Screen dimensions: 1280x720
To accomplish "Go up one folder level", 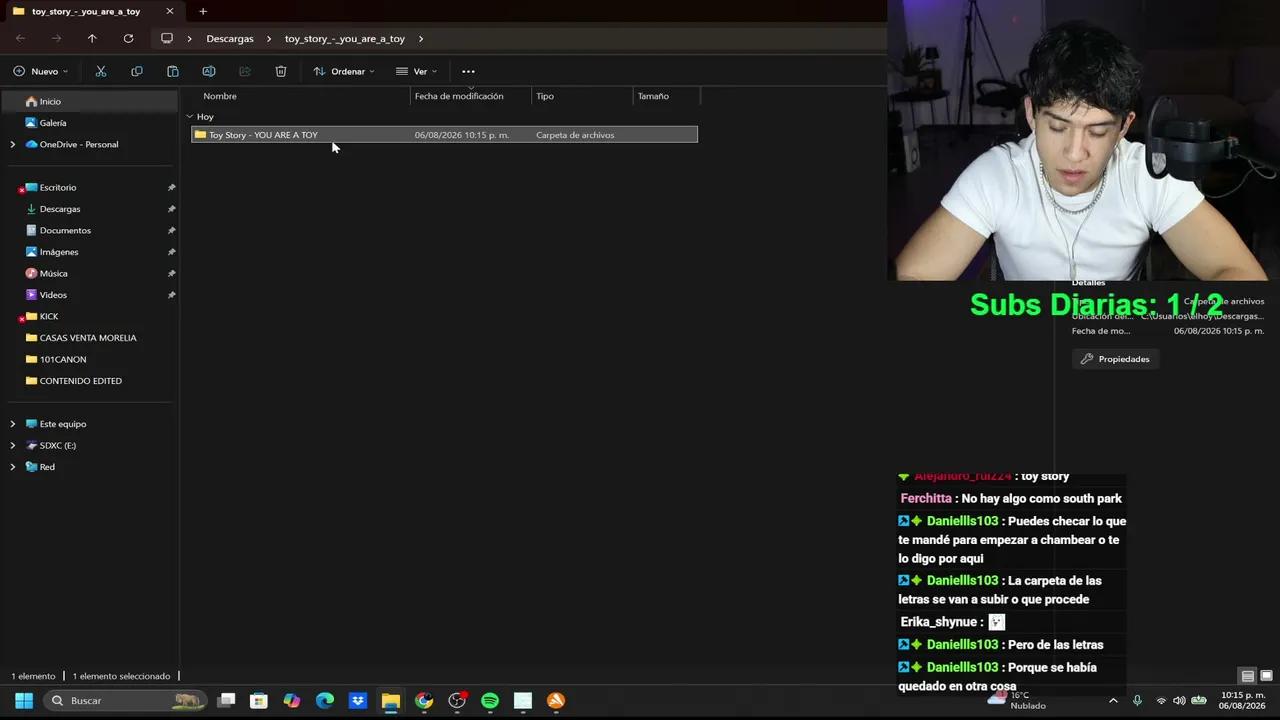I will [x=92, y=38].
